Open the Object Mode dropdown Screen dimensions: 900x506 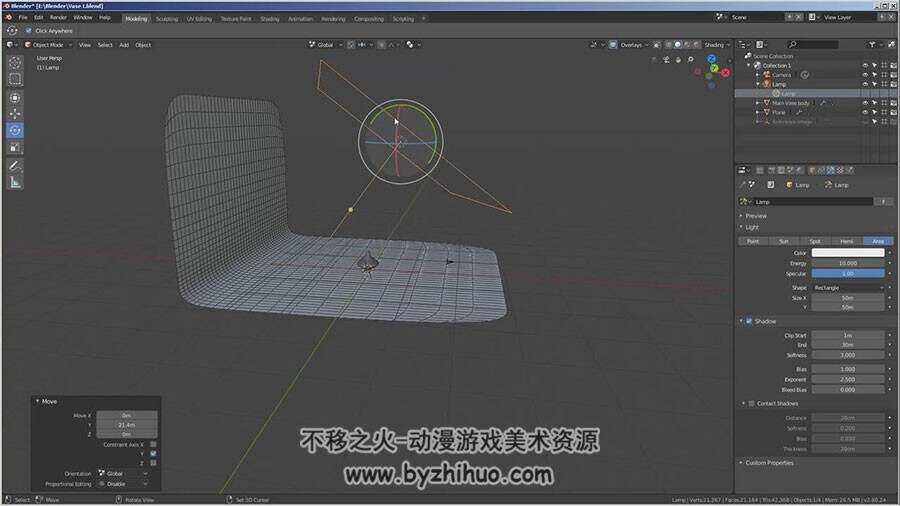point(48,44)
